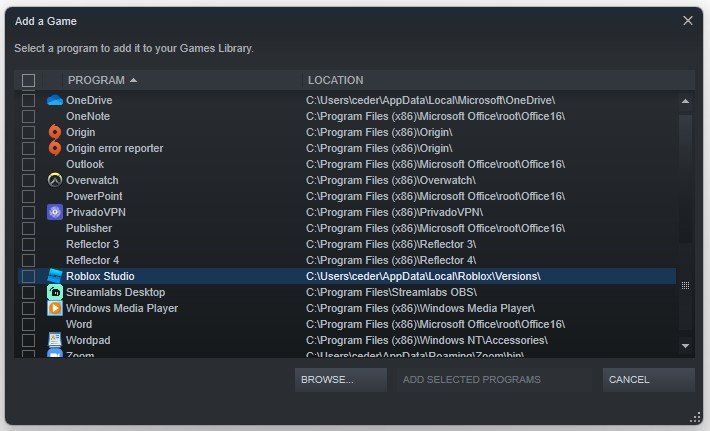This screenshot has width=710, height=431.
Task: Check the Streamlabs Desktop checkbox
Action: click(x=29, y=292)
